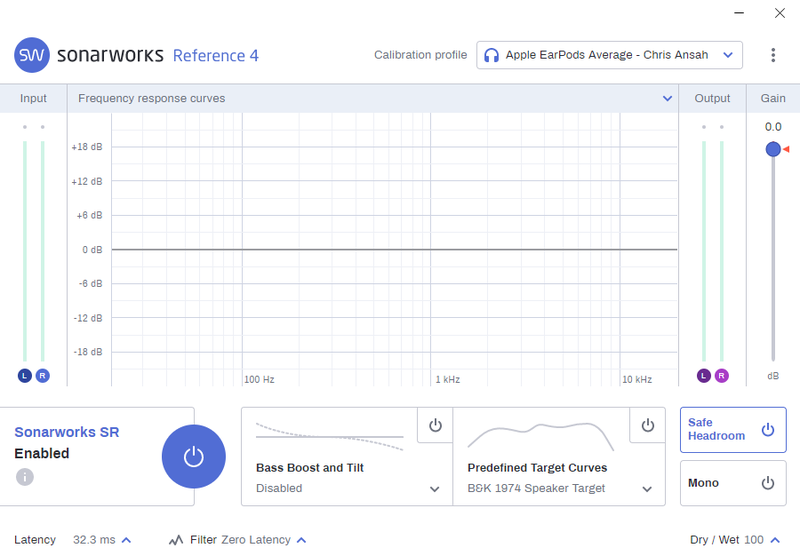Open the Bass Boost and Tilt preset dropdown
Image resolution: width=800 pixels, height=548 pixels.
(x=435, y=489)
